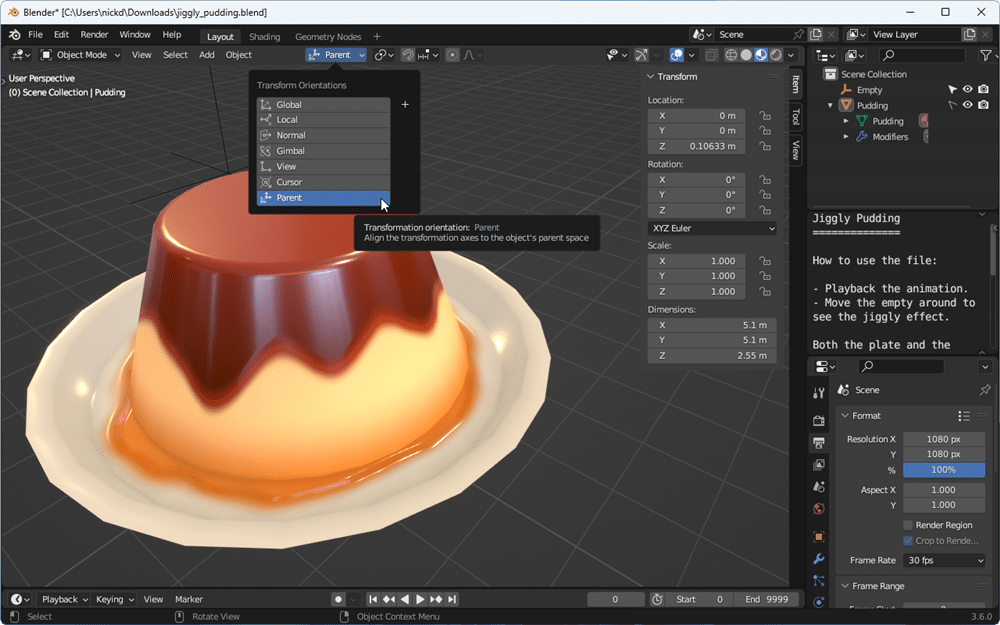Image resolution: width=1000 pixels, height=625 pixels.
Task: Disable Pudding's camera render visibility toggle
Action: pyautogui.click(x=982, y=104)
